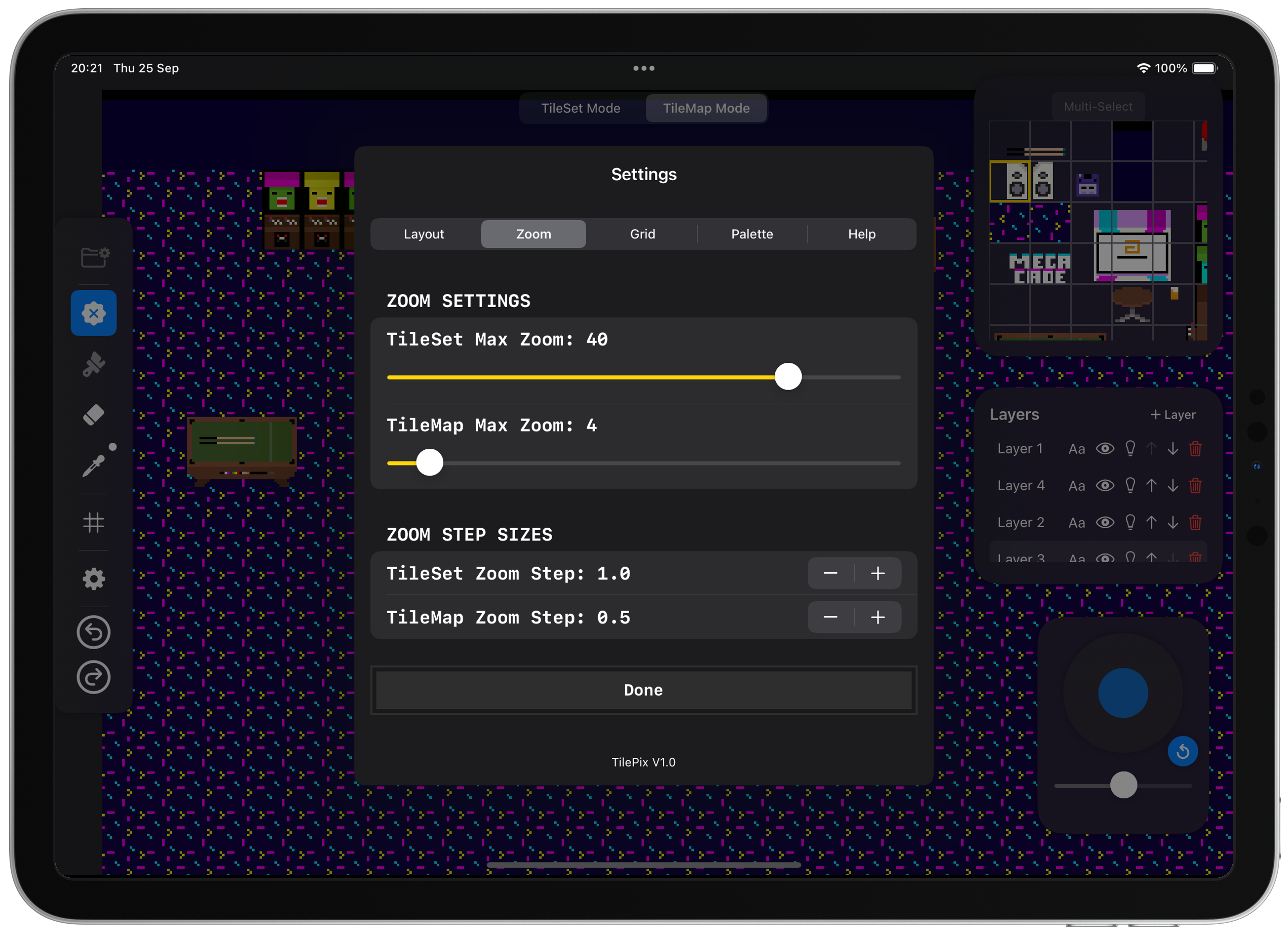Select the paint brush tool in the sidebar

pyautogui.click(x=94, y=364)
